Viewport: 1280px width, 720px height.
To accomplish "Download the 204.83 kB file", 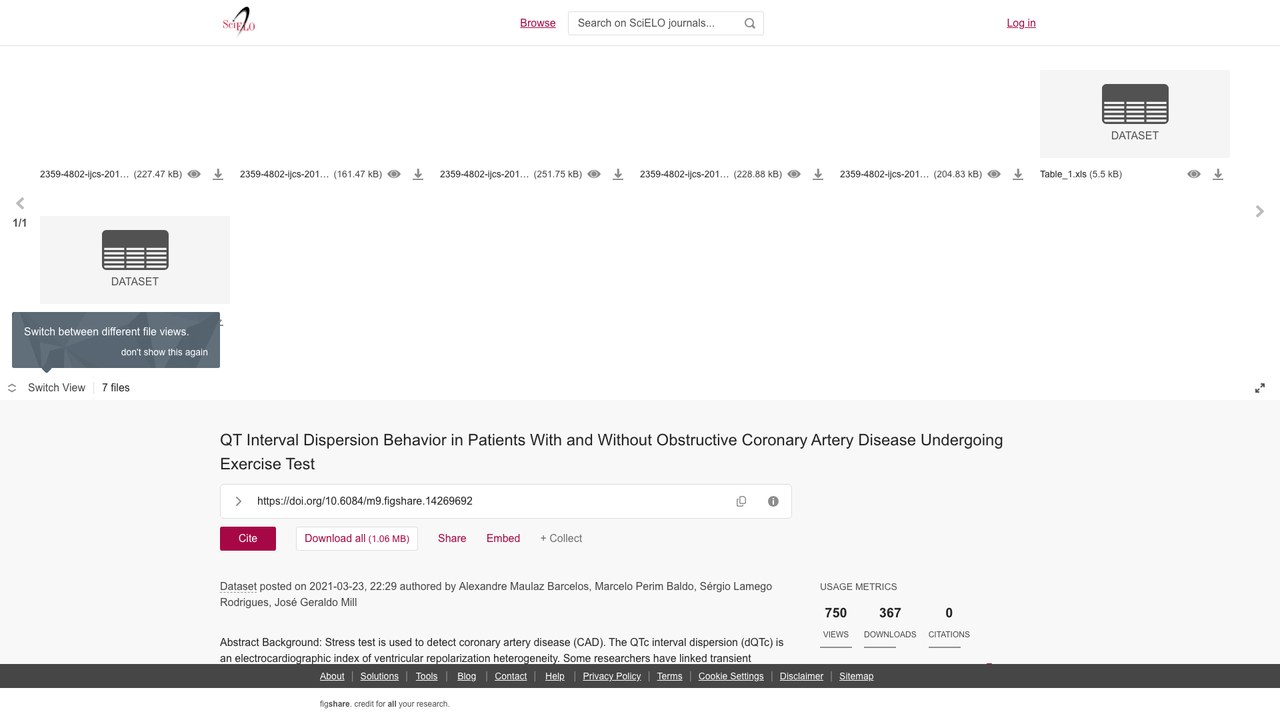I will click(1018, 174).
